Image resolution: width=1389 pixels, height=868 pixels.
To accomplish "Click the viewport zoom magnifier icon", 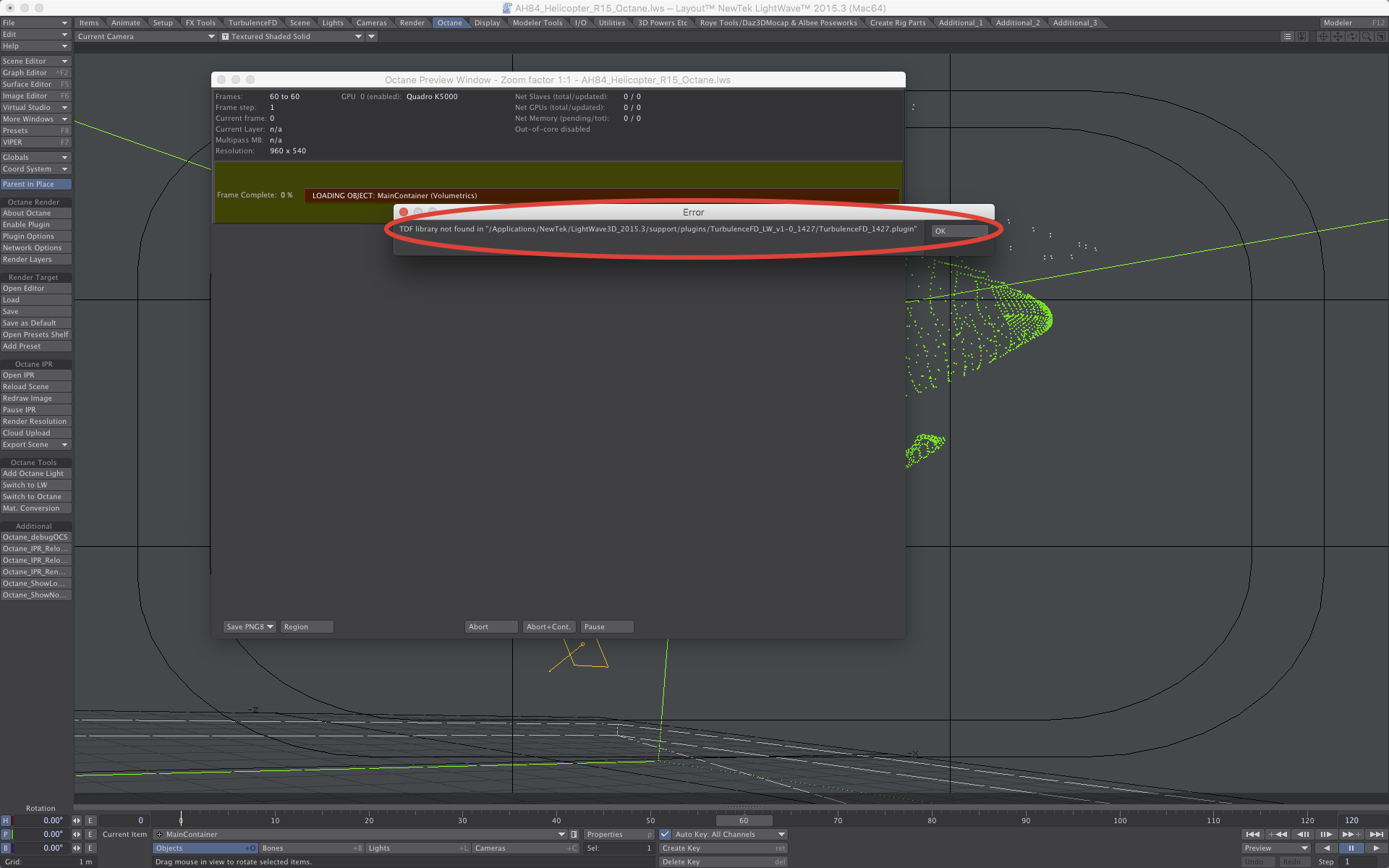I will point(1367,36).
